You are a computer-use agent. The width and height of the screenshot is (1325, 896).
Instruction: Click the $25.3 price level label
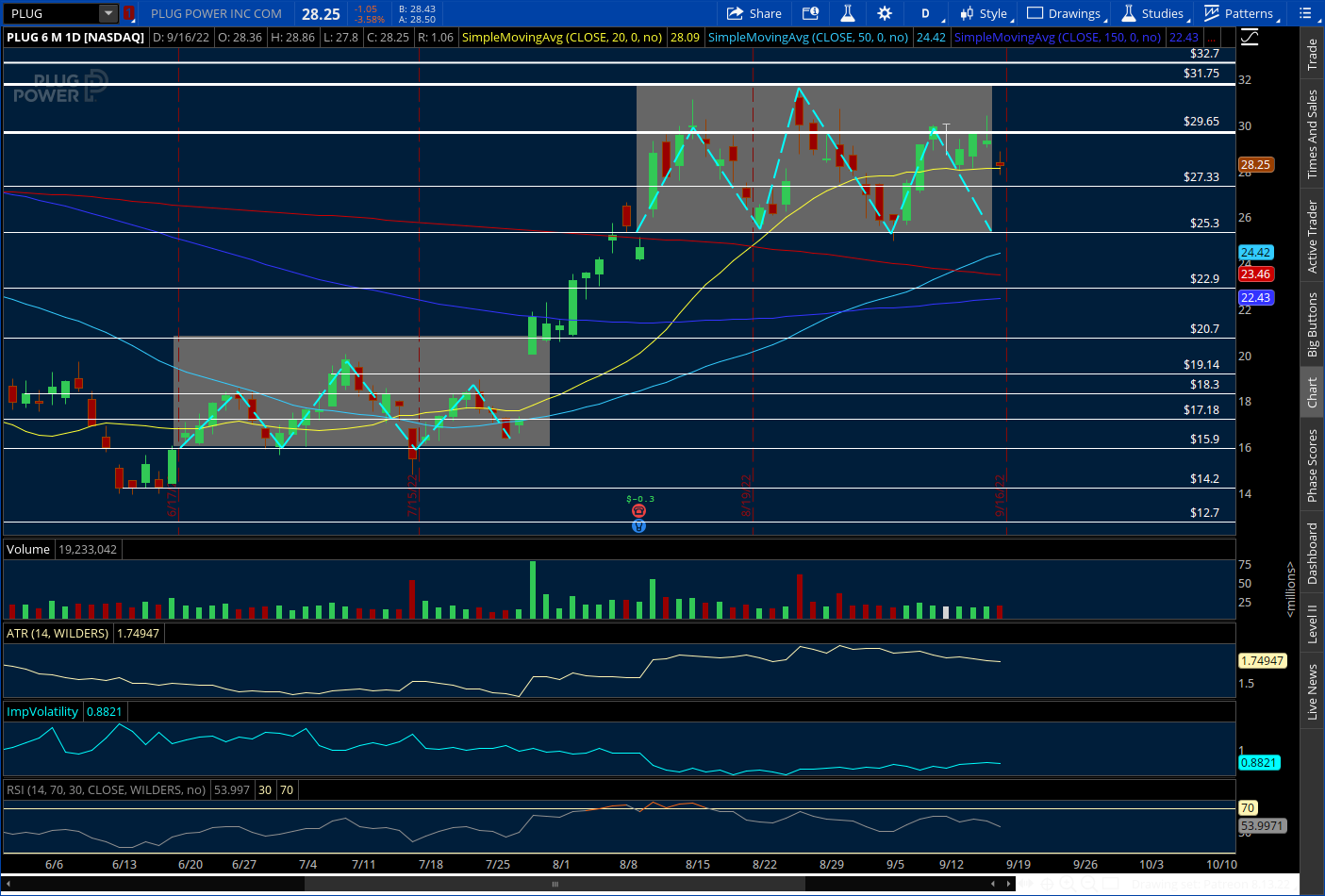(x=1204, y=223)
